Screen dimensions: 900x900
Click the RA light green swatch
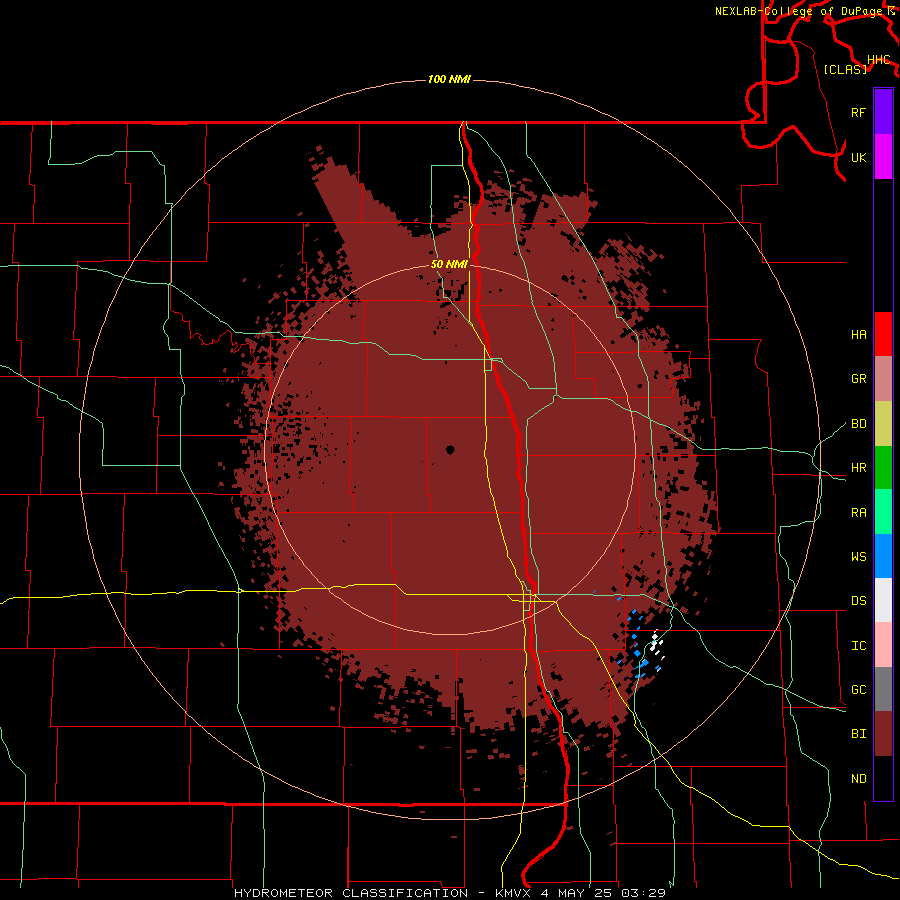(883, 511)
